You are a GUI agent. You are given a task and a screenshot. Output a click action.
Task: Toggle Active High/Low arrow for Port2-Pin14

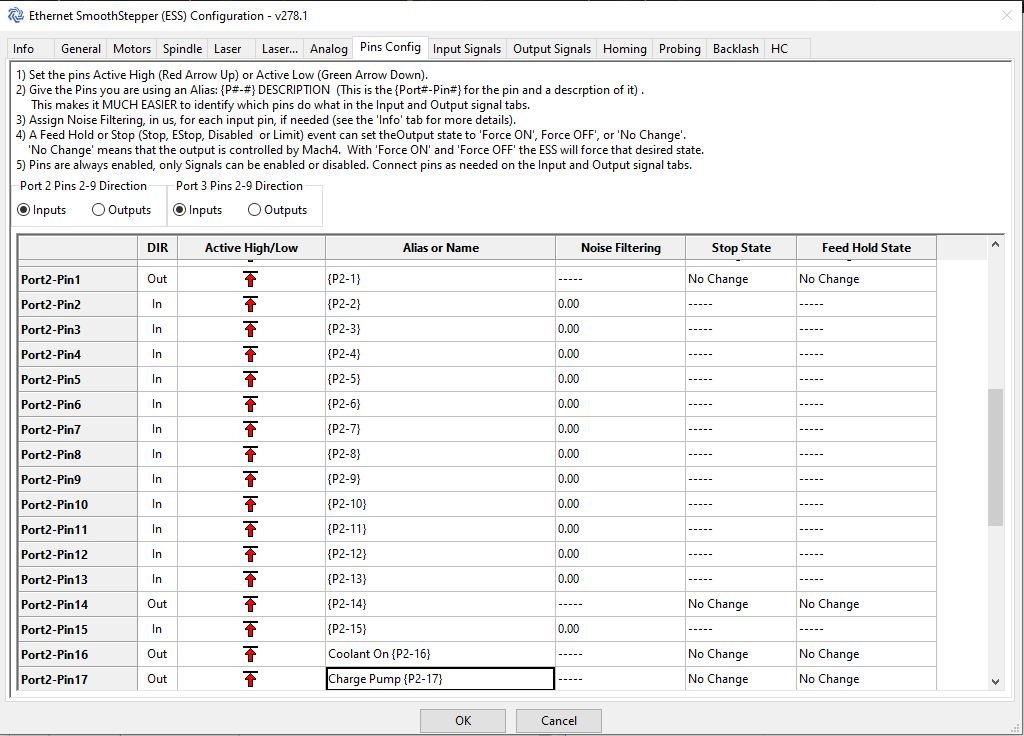click(x=250, y=604)
